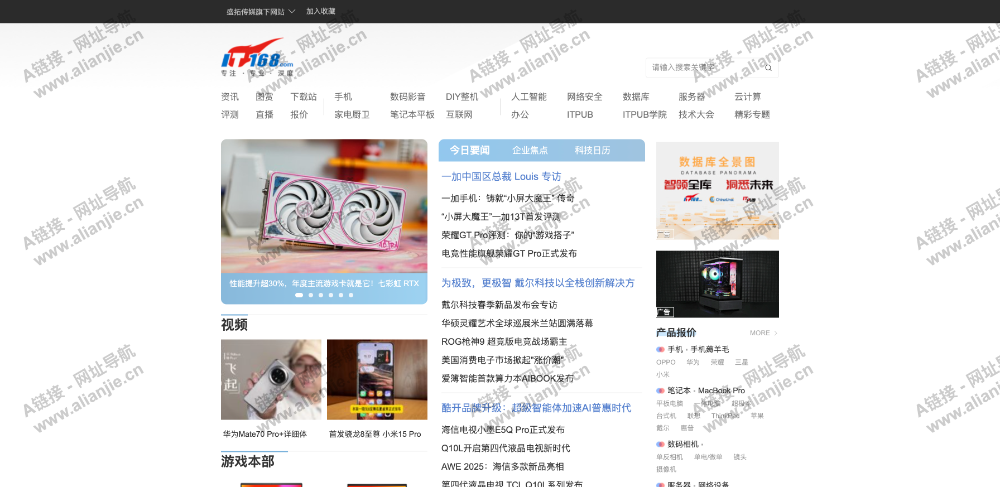Go to the 笔记本平板 channel

[x=412, y=115]
